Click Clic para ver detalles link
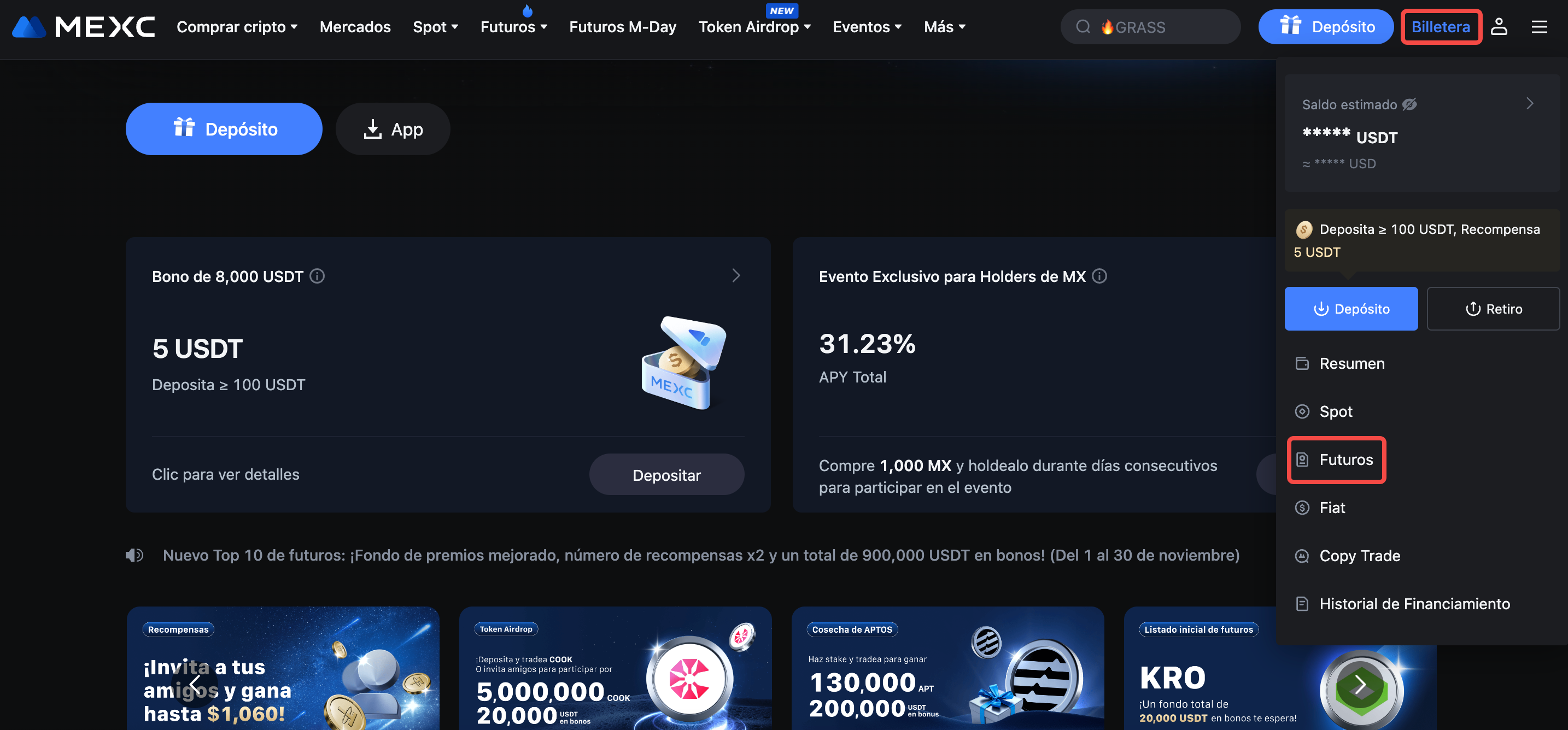The height and width of the screenshot is (730, 1568). [x=225, y=474]
